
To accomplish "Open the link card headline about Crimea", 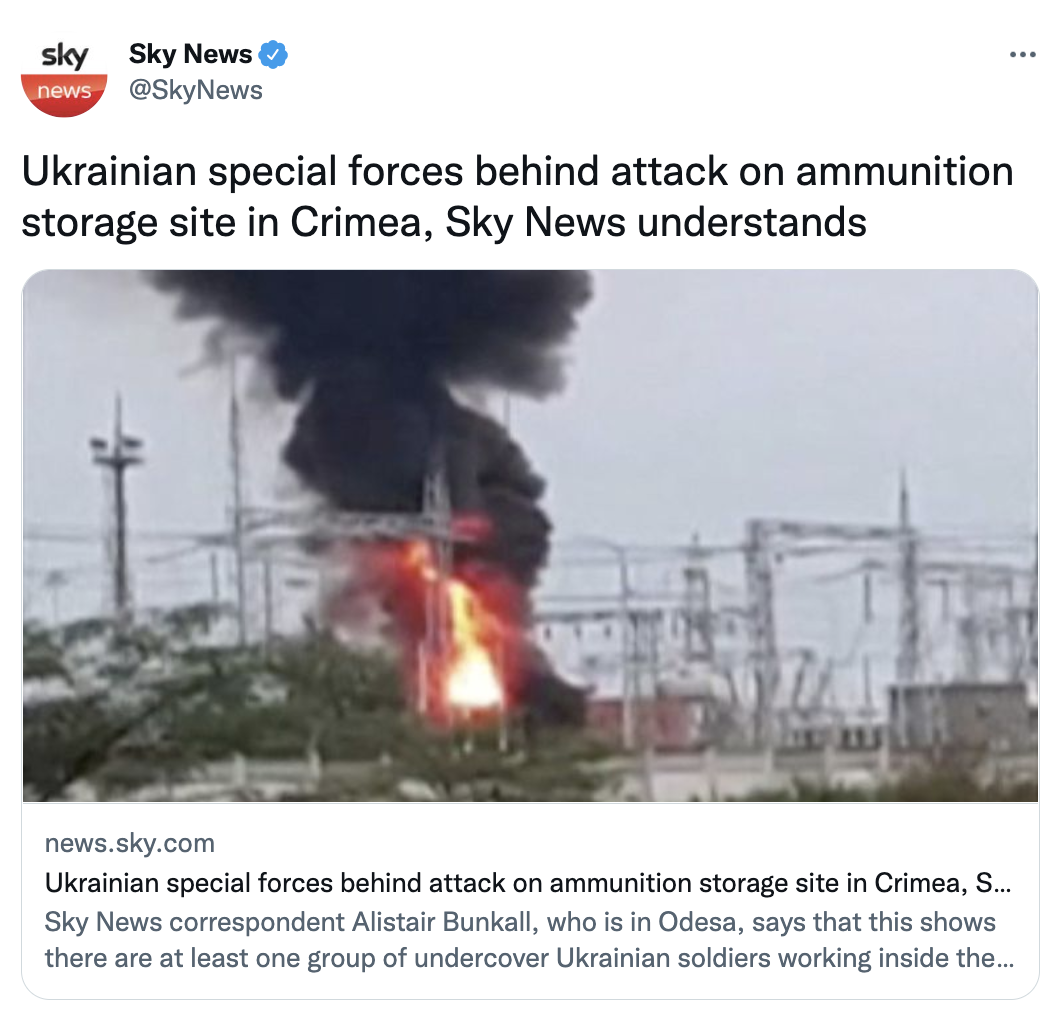I will point(528,882).
